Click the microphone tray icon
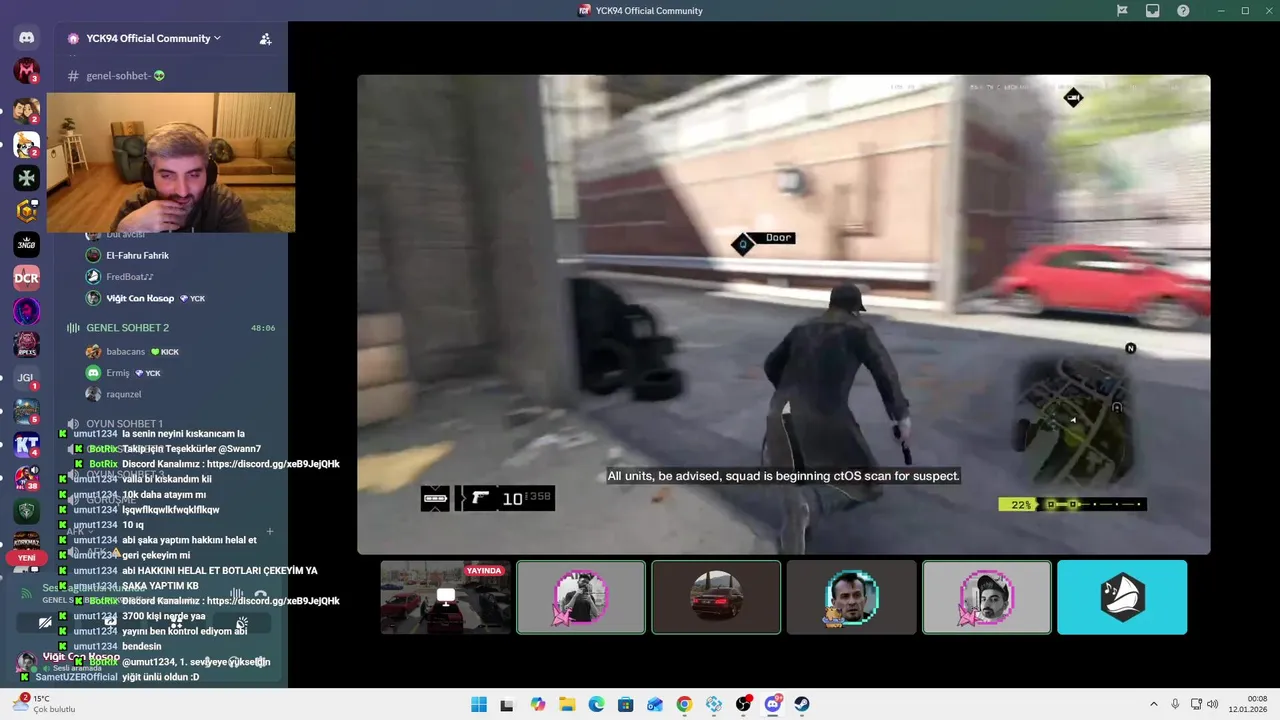The image size is (1280, 720). pos(1175,704)
